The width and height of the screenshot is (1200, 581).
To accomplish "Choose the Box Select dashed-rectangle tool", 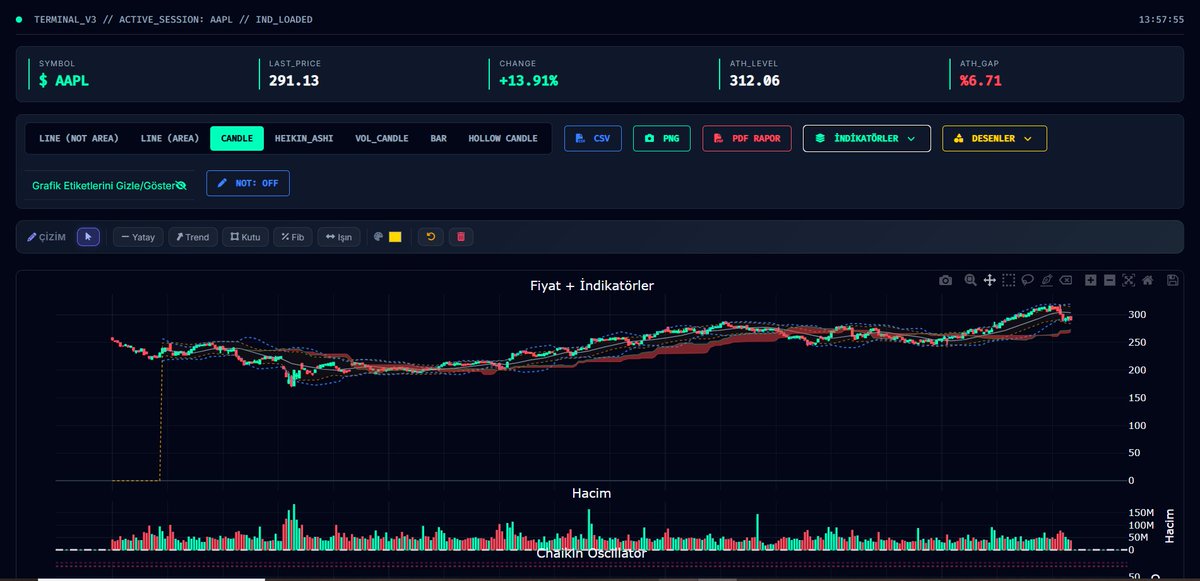I will pyautogui.click(x=1009, y=280).
